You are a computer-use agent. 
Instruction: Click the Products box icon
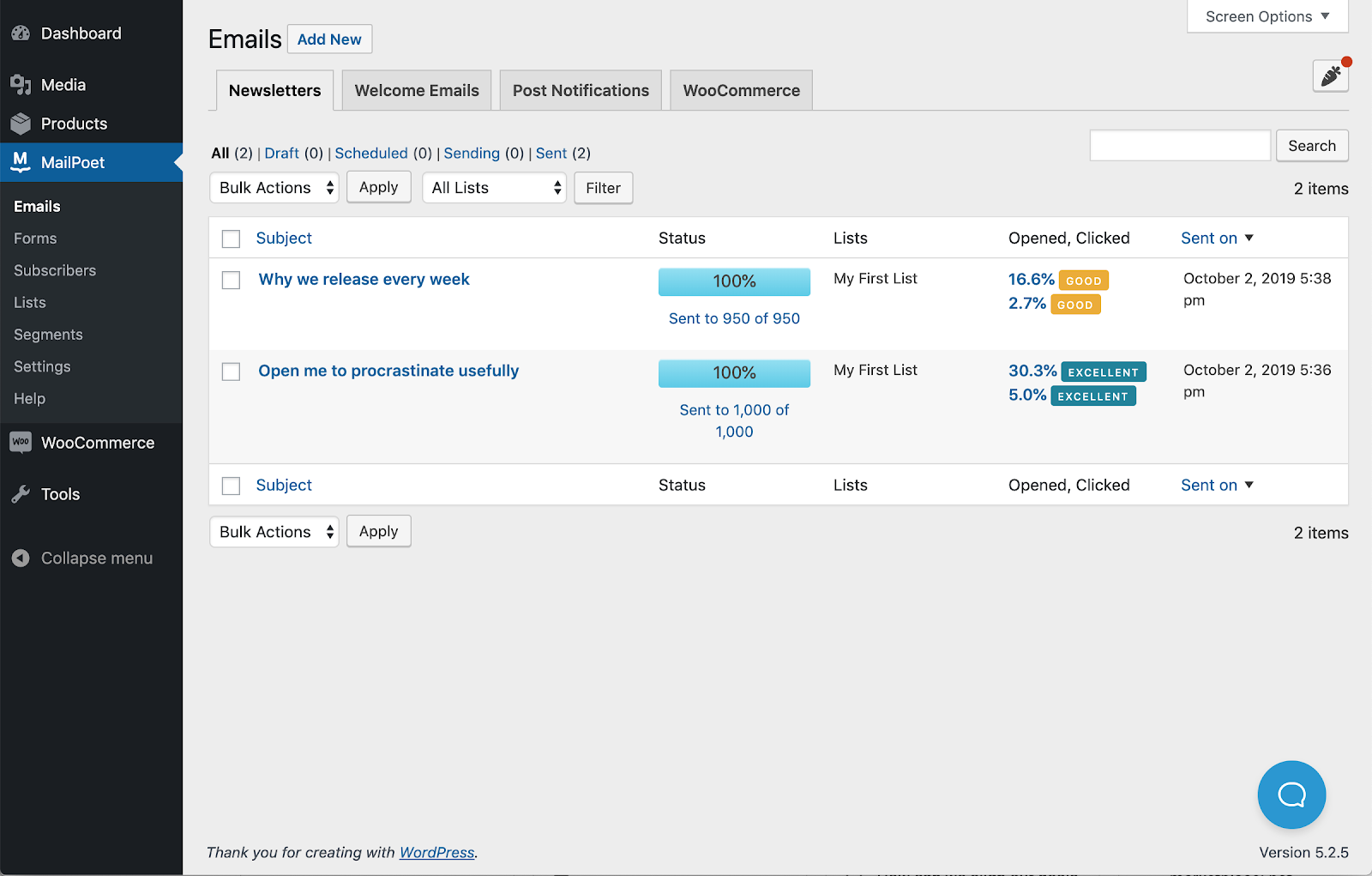tap(21, 124)
